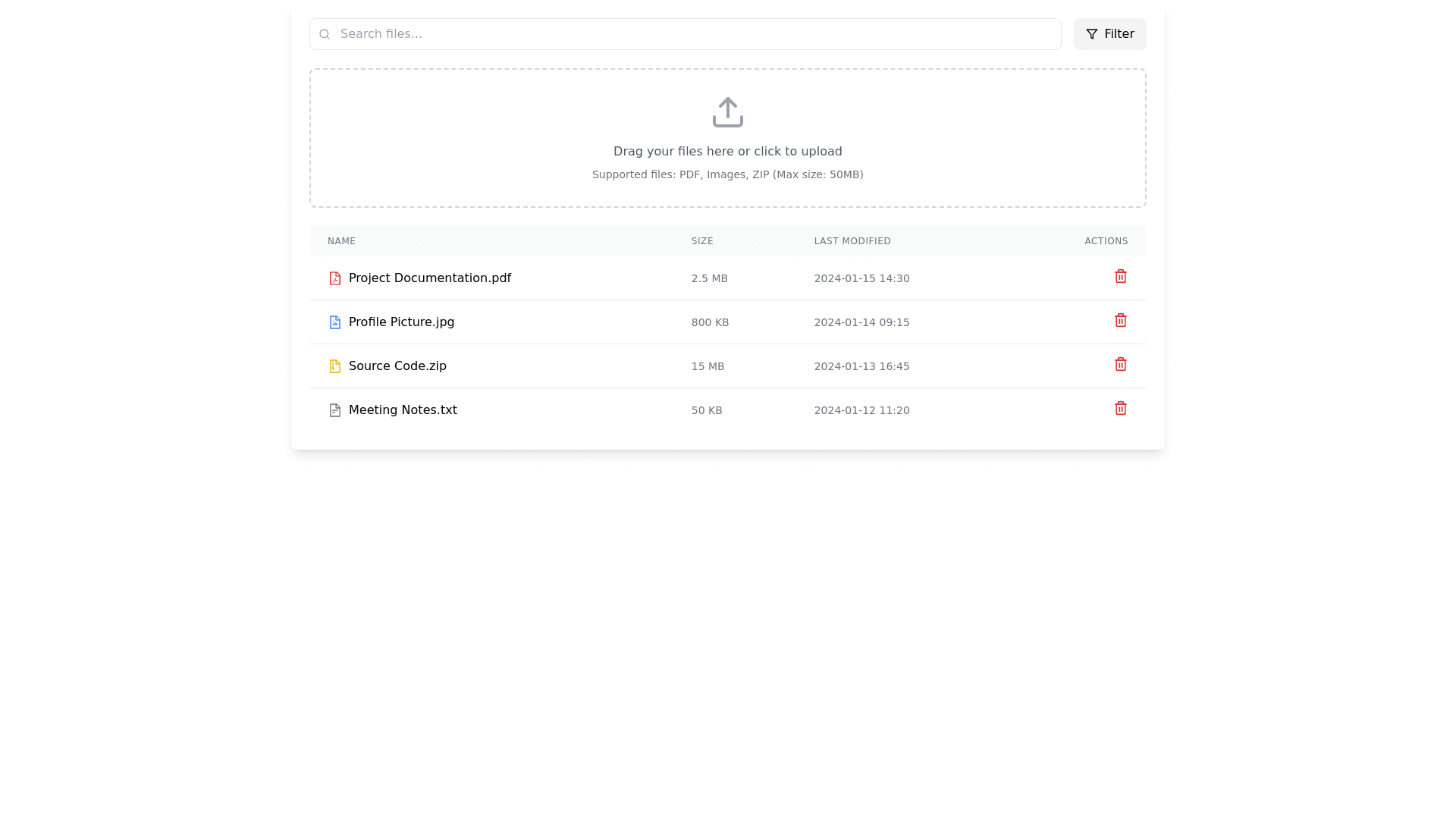
Task: Open Project Documentation.pdf file name
Action: [429, 278]
